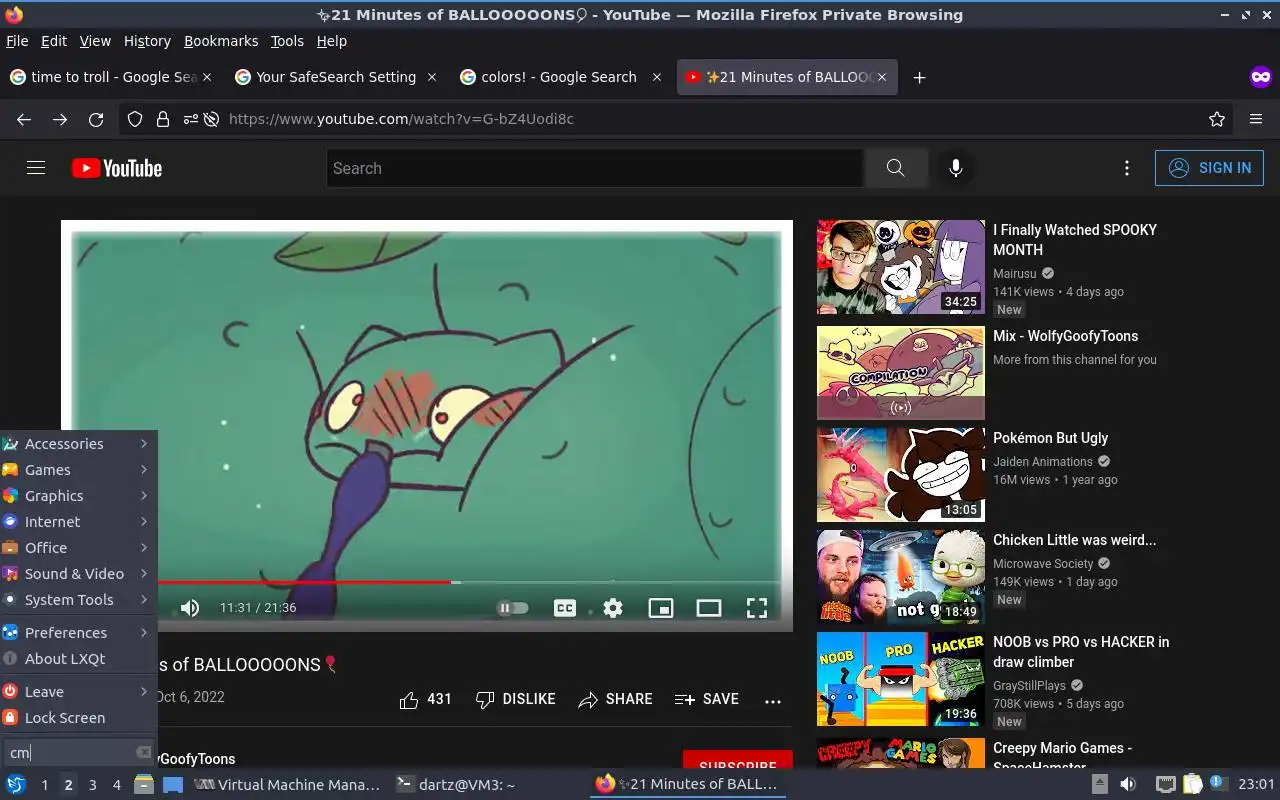Open the Edit menu

pos(54,41)
